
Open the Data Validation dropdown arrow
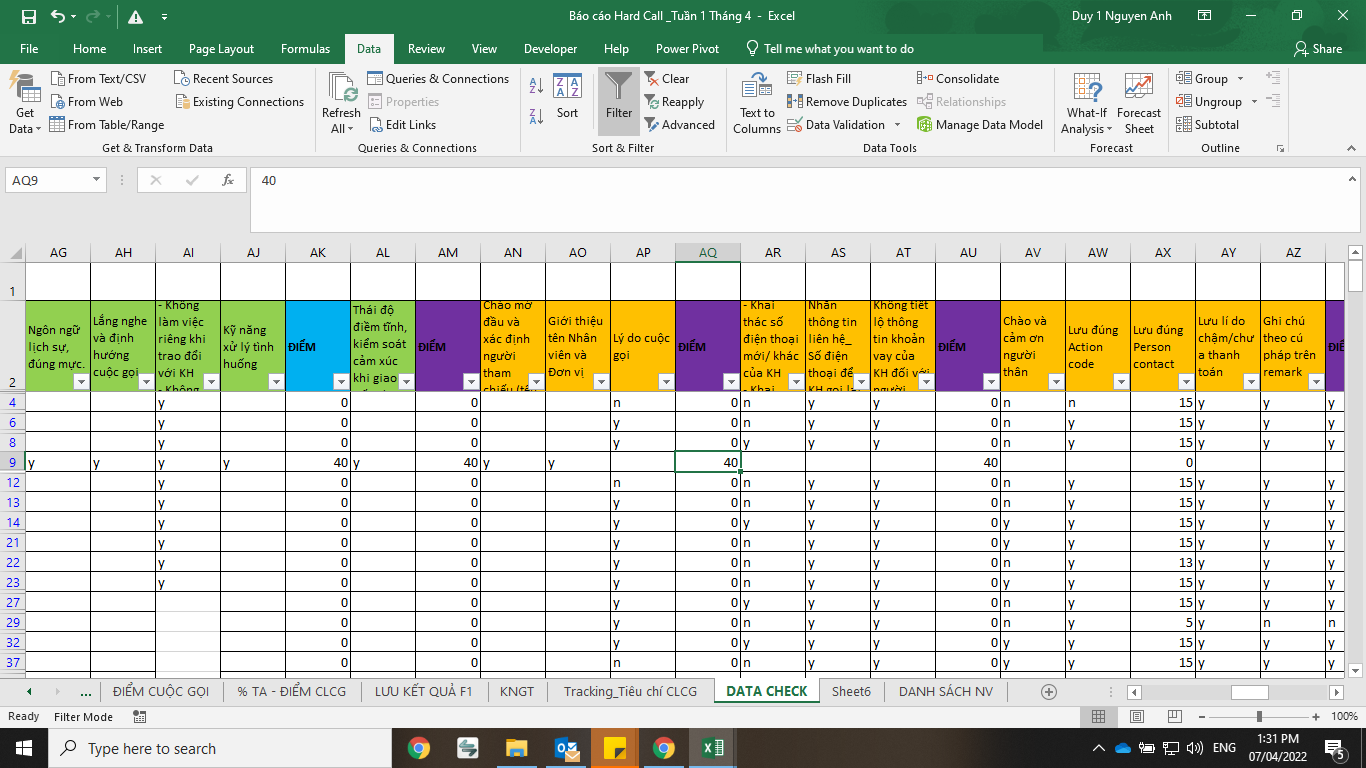(897, 125)
